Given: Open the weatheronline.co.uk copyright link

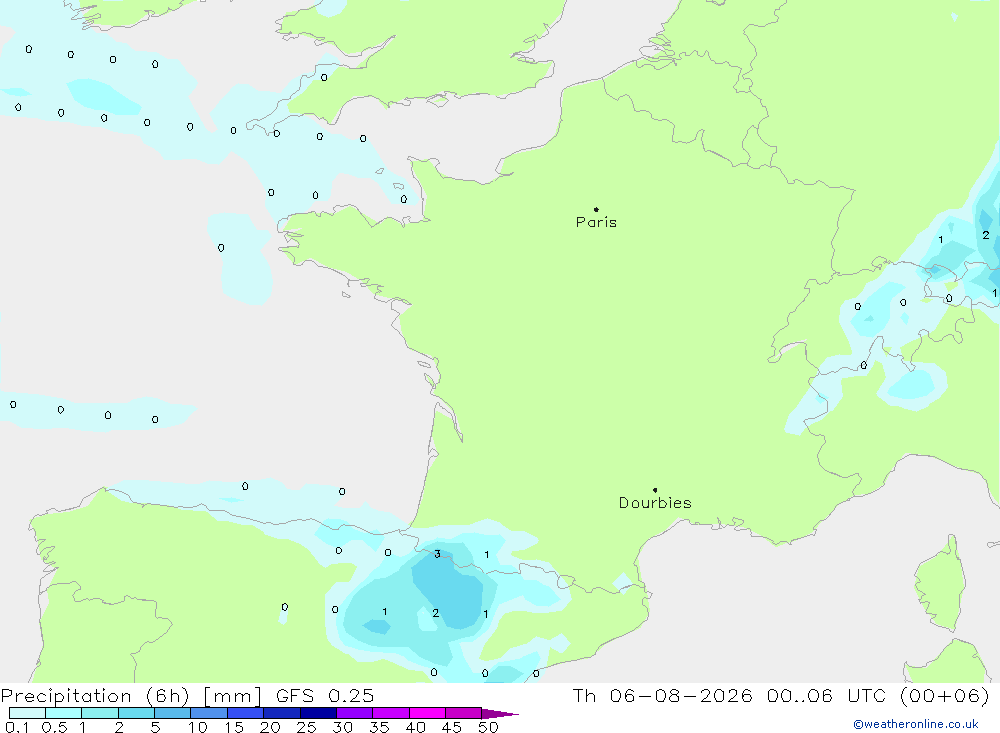Looking at the screenshot, I should coord(916,724).
